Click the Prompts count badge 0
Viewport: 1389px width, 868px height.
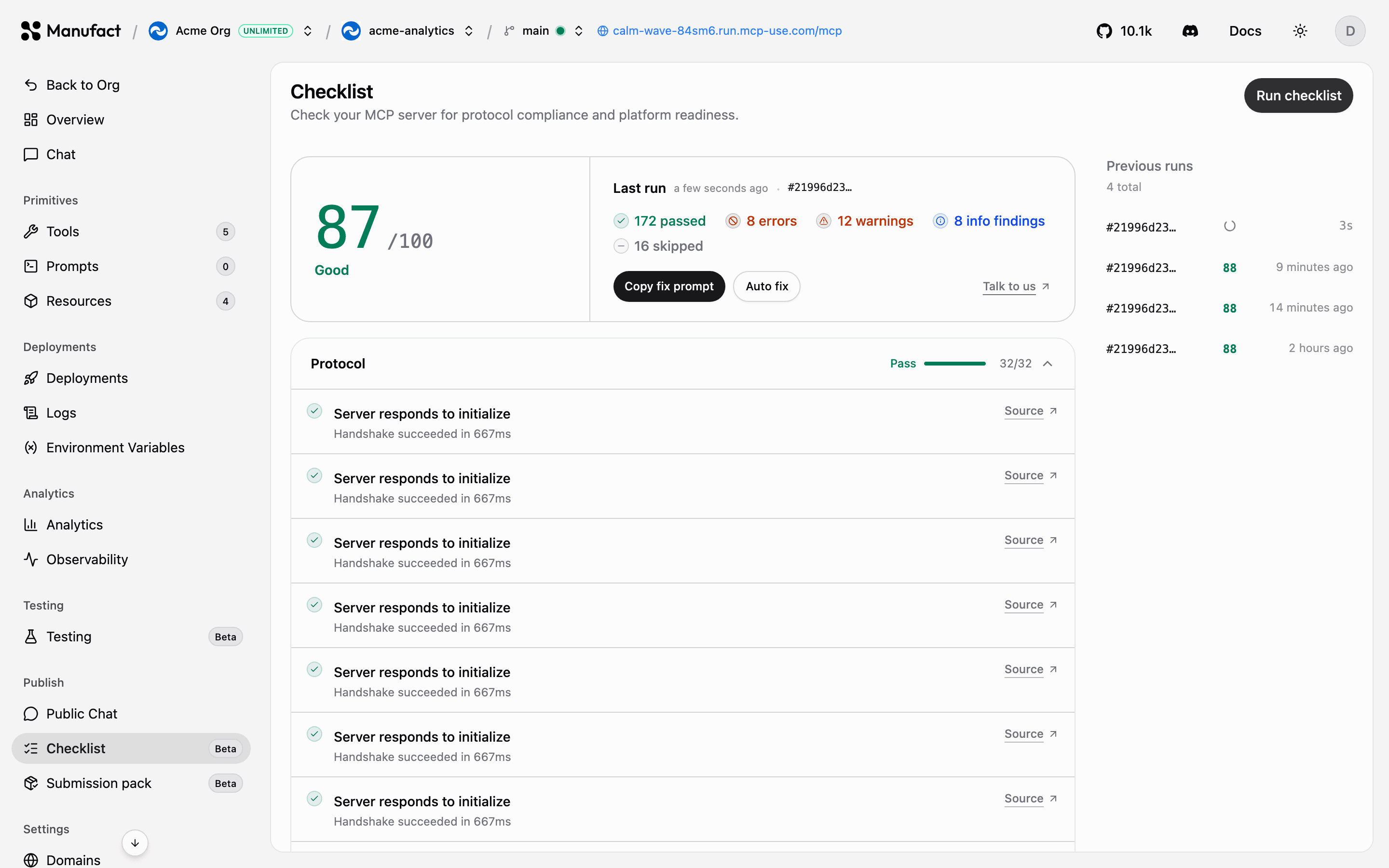[225, 266]
